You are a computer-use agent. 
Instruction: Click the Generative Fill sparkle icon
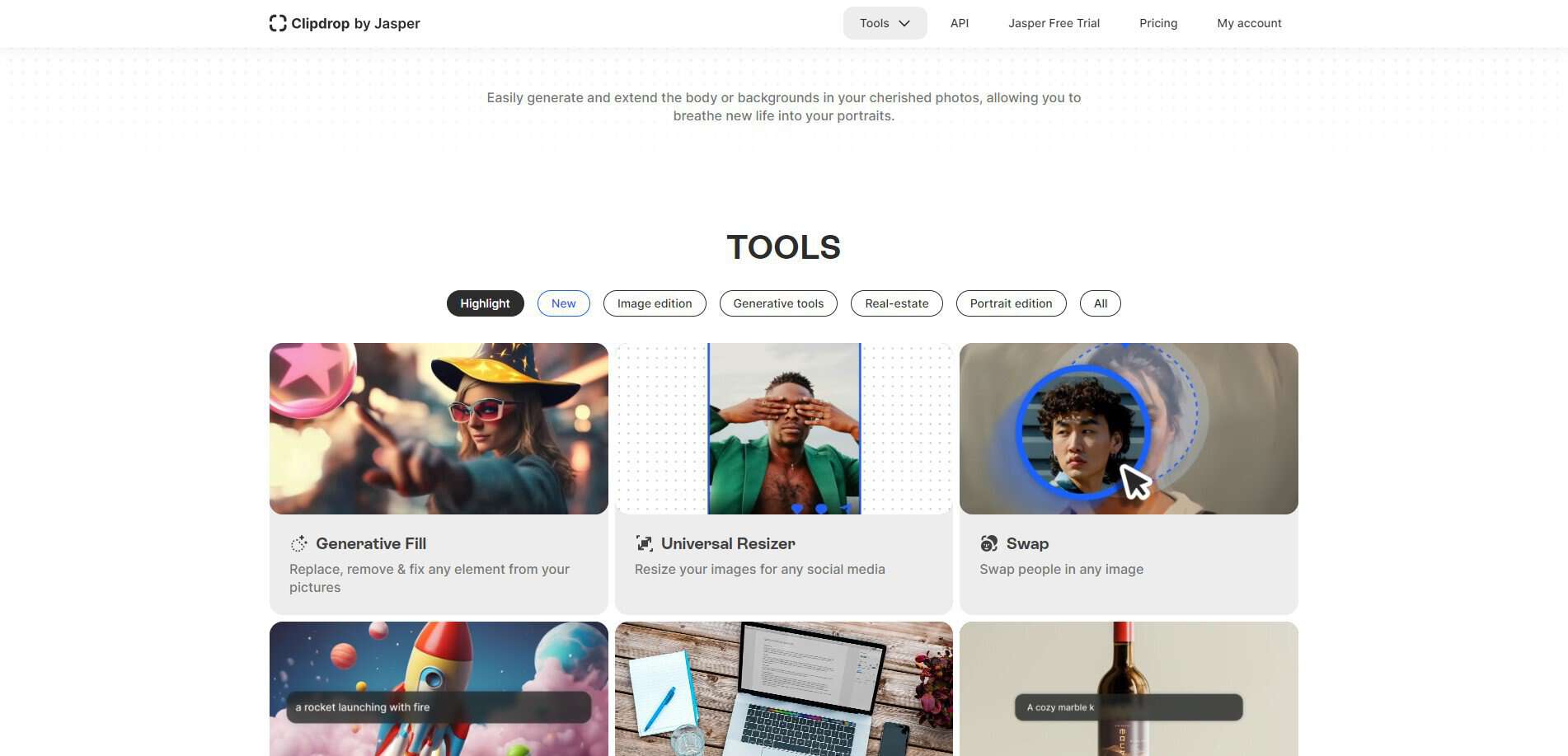point(298,543)
